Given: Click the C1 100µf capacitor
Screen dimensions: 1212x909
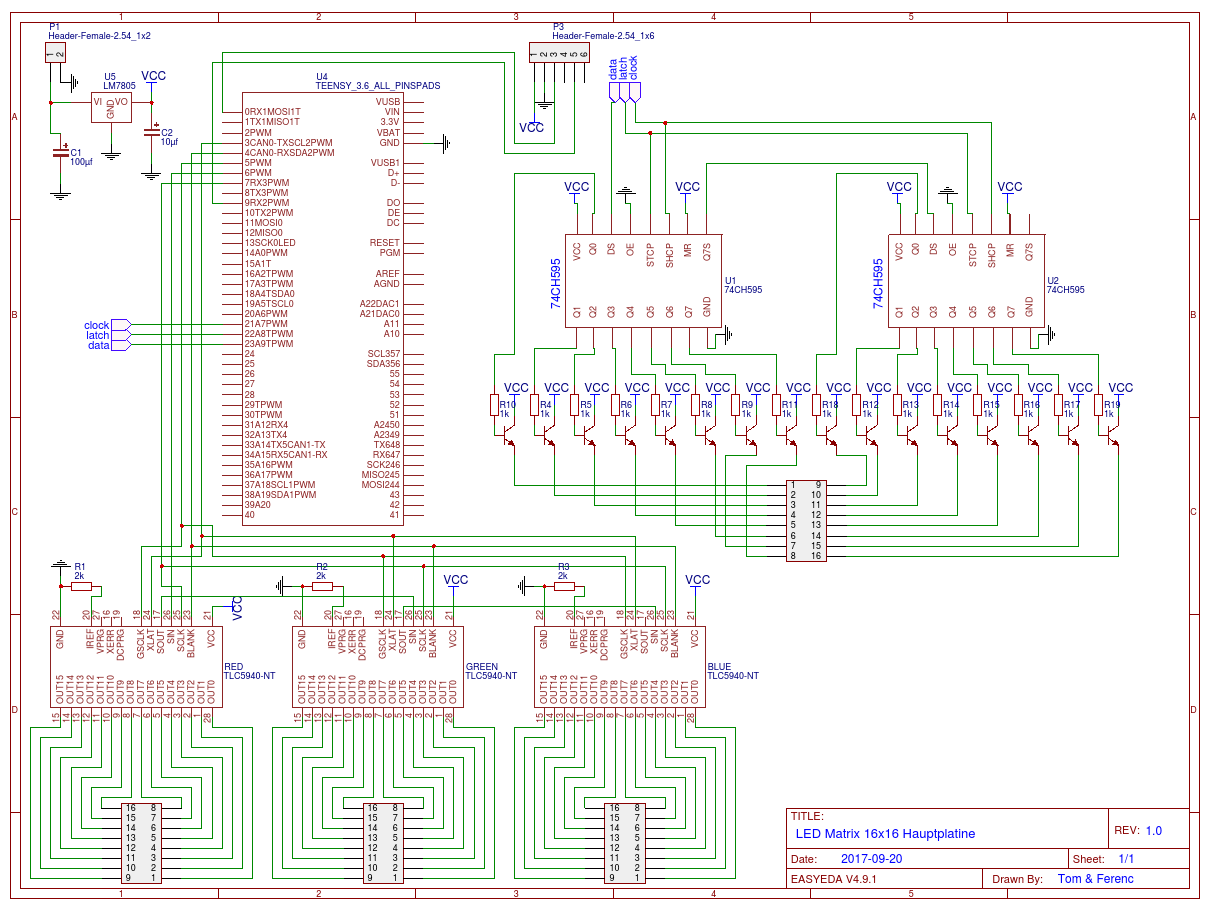Looking at the screenshot, I should point(63,152).
